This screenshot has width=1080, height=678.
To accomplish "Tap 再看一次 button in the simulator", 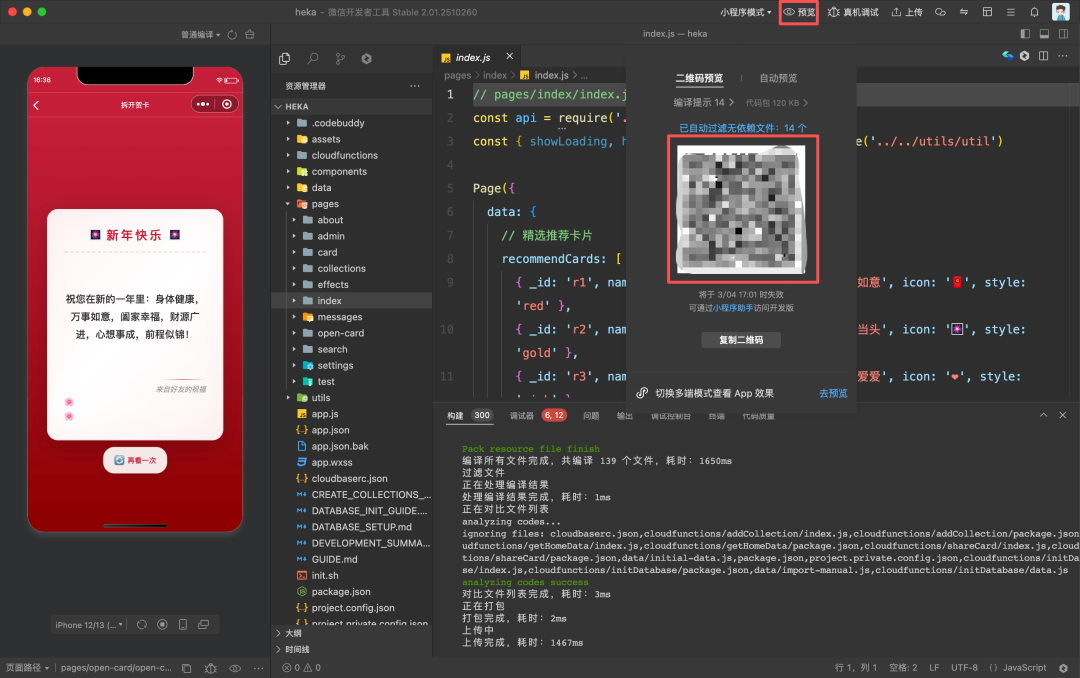I will pyautogui.click(x=135, y=460).
